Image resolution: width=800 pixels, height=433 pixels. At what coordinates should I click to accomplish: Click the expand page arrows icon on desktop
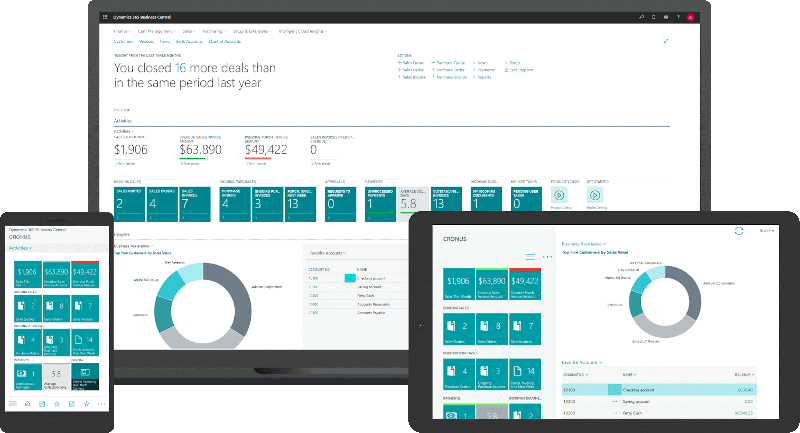click(x=667, y=41)
